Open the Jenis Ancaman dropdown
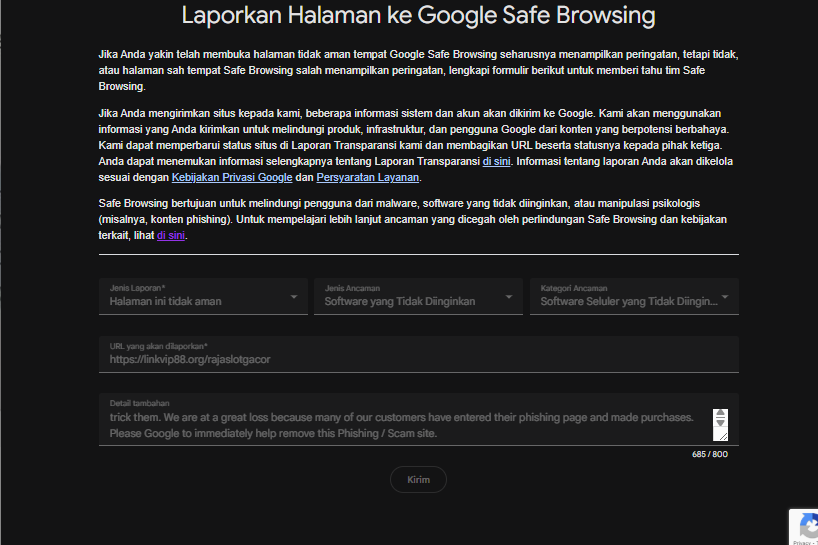Image resolution: width=818 pixels, height=545 pixels. click(418, 296)
